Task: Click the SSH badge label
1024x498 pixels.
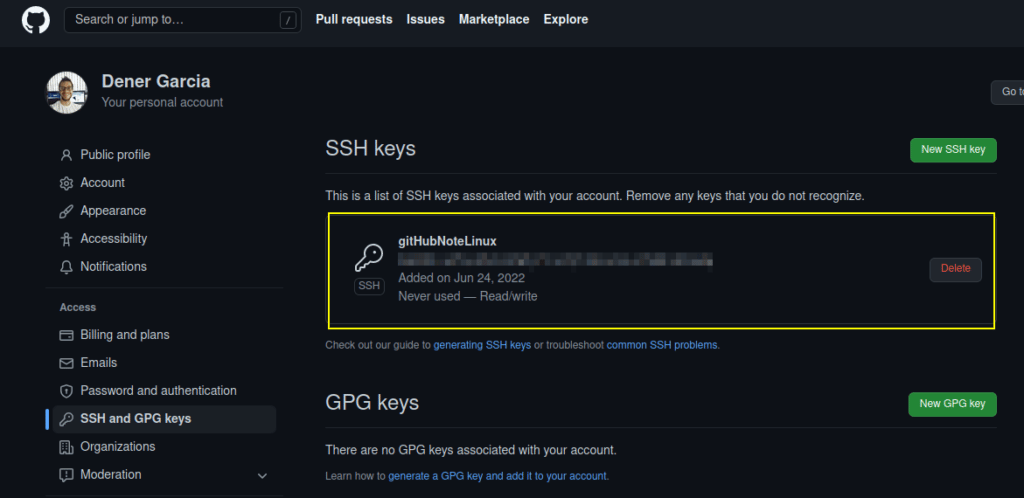Action: point(369,287)
